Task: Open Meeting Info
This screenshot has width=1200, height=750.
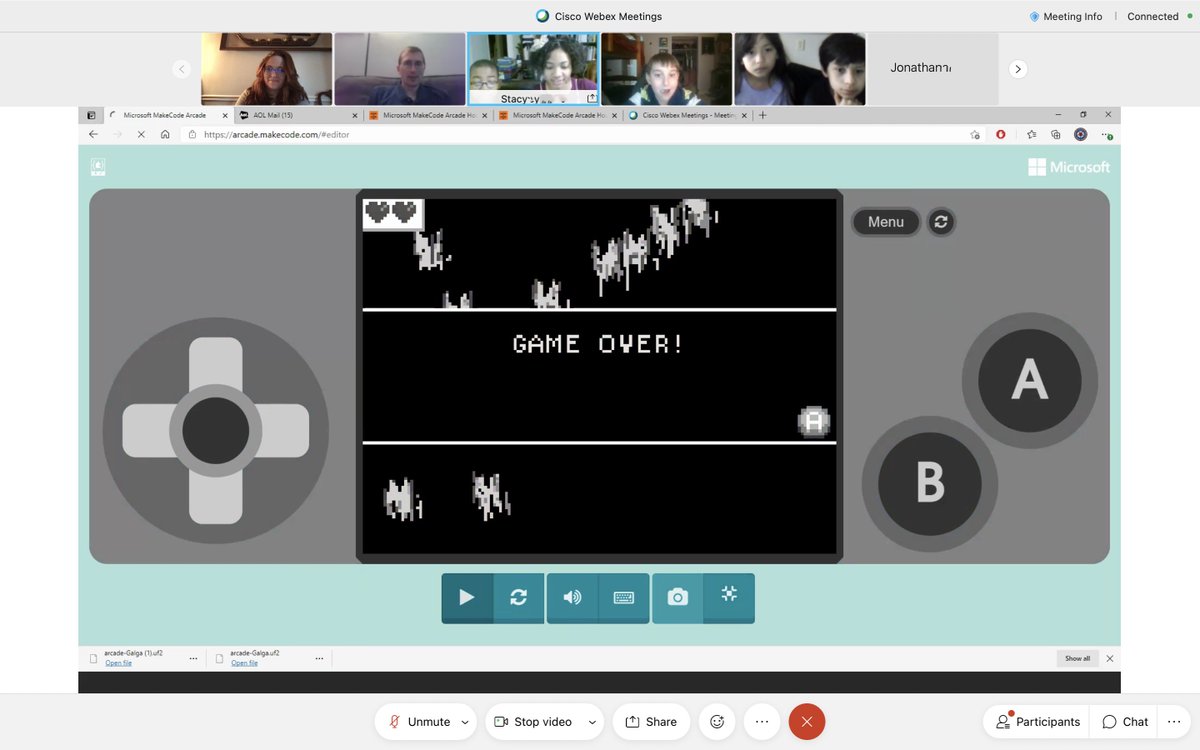Action: tap(1065, 16)
